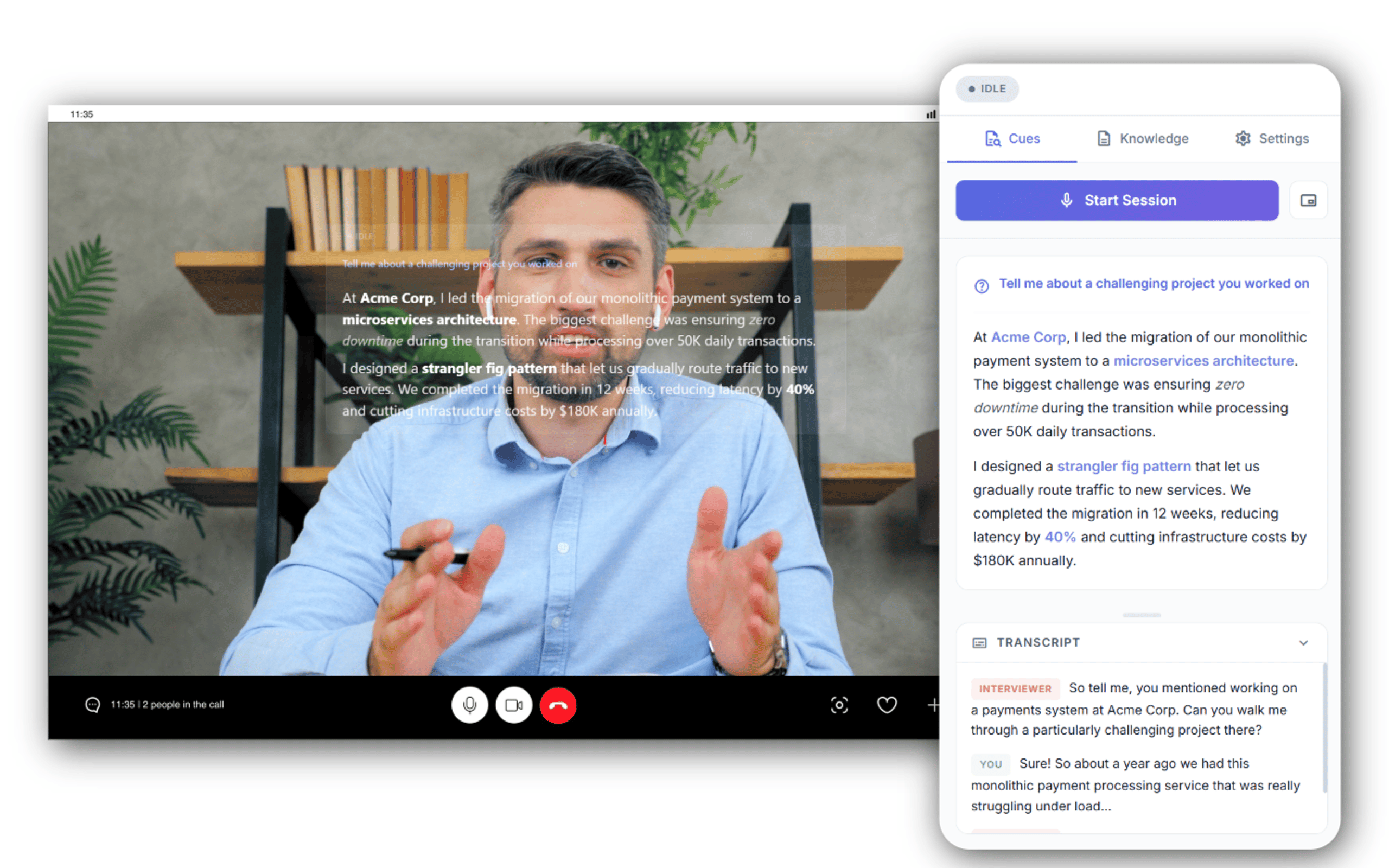Click the question mark cue icon
The image size is (1389, 868).
point(982,285)
